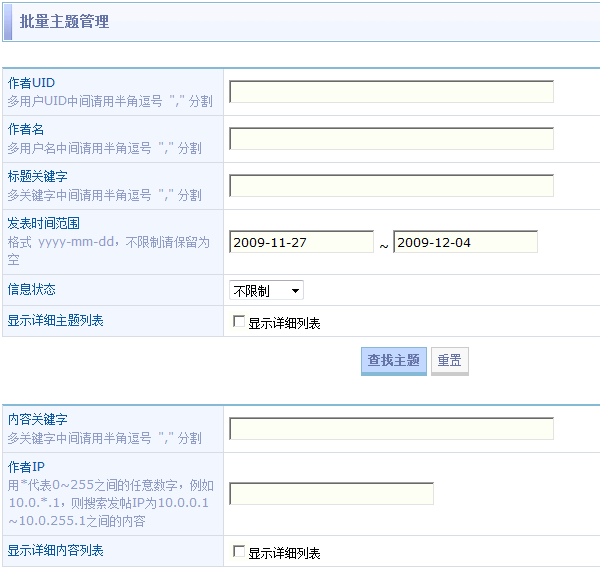600x569 pixels.
Task: Select the start date field showing 2009-11-27
Action: [301, 242]
